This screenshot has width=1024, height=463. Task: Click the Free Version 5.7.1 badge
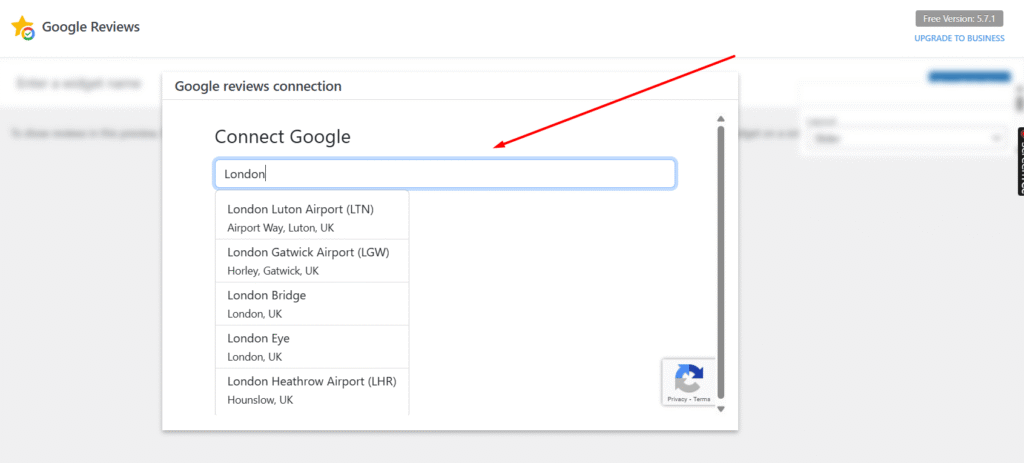[x=959, y=18]
